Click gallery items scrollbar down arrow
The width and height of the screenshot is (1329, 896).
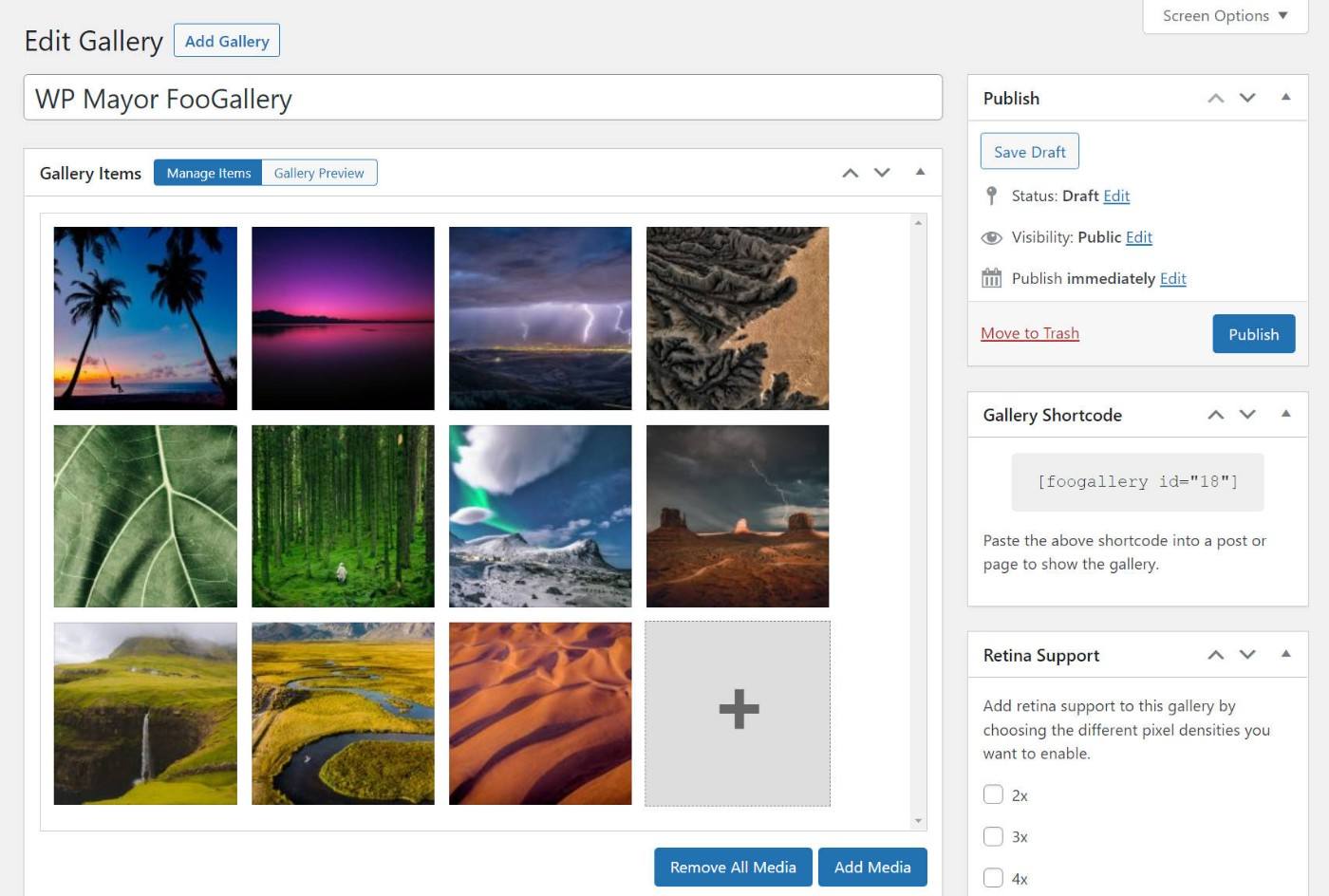coord(918,821)
